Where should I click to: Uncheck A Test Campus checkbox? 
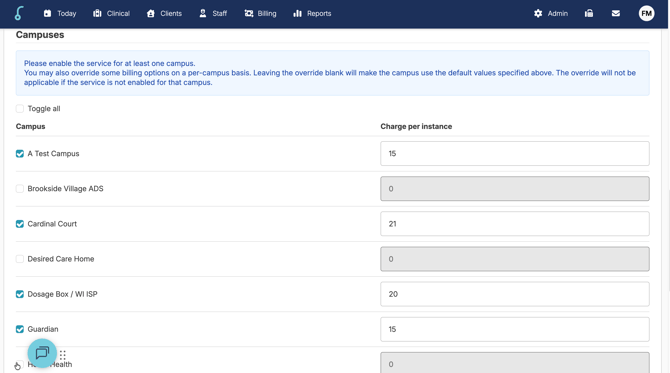[20, 153]
